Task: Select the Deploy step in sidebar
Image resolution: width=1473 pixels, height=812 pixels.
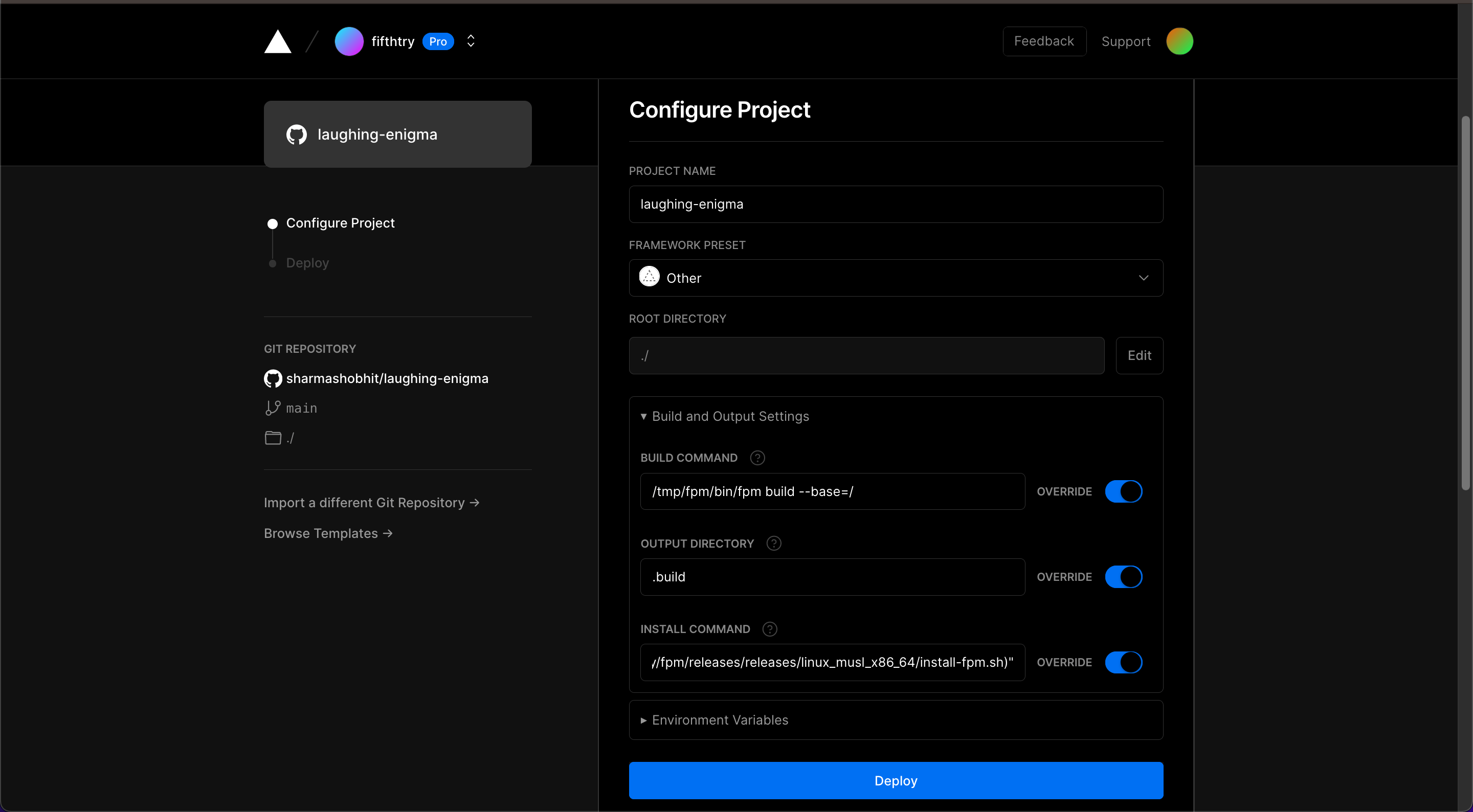Action: click(x=307, y=263)
